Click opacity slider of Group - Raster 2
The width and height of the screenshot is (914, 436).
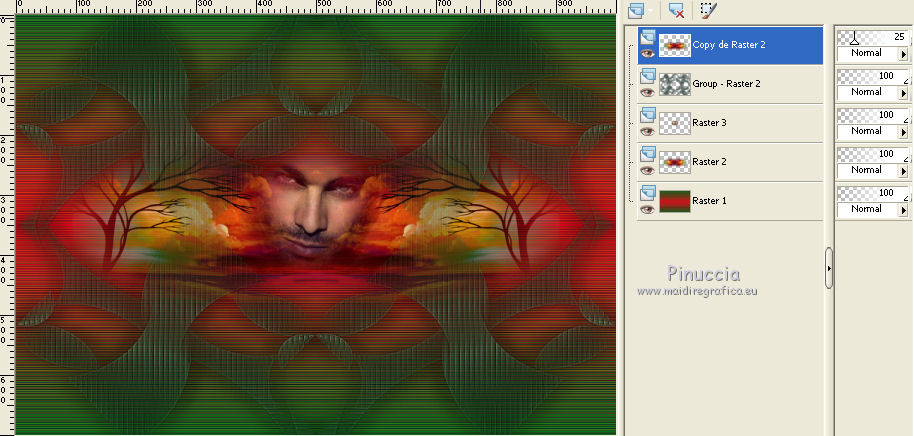pyautogui.click(x=873, y=76)
